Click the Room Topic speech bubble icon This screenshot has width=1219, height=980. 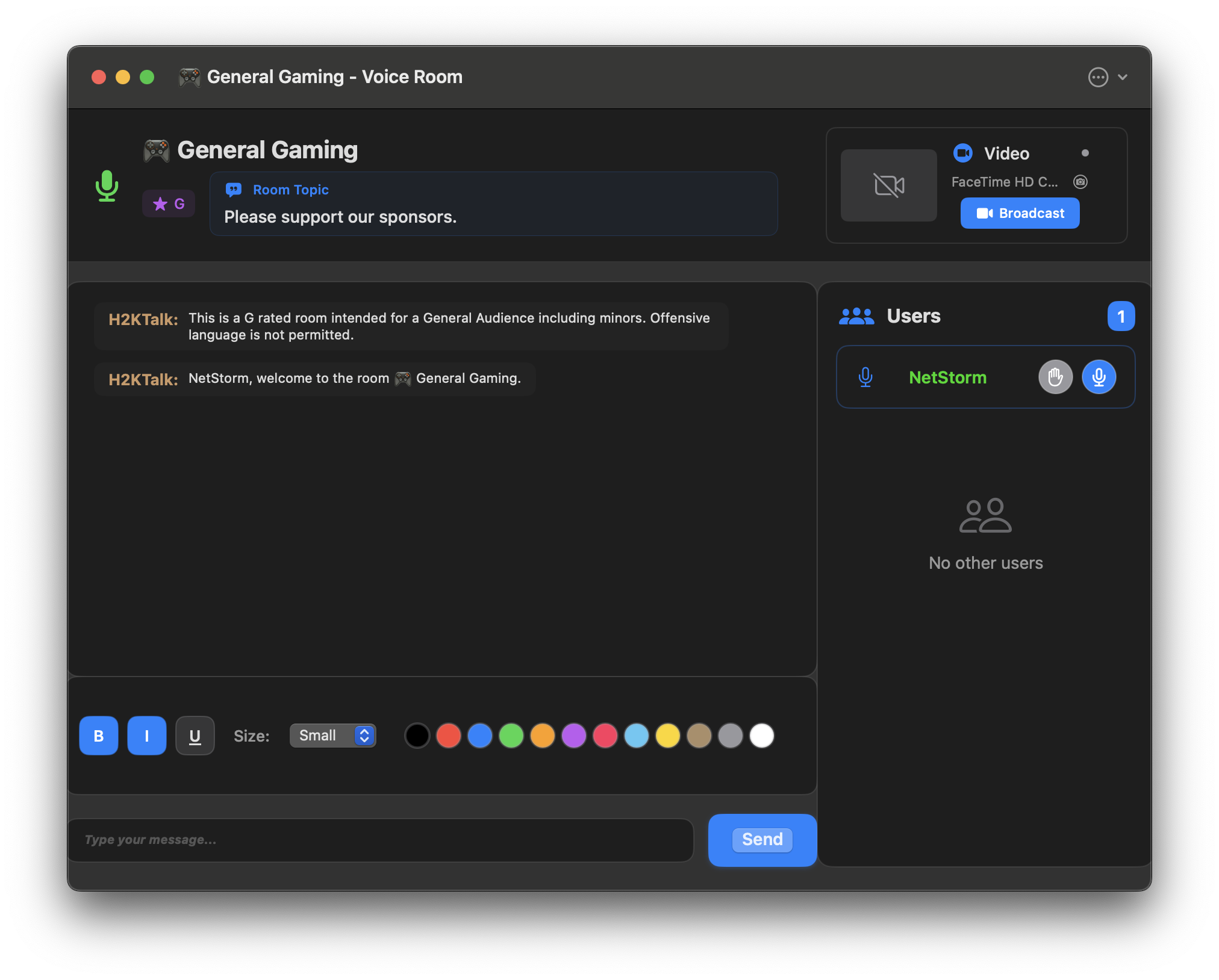pyautogui.click(x=234, y=190)
